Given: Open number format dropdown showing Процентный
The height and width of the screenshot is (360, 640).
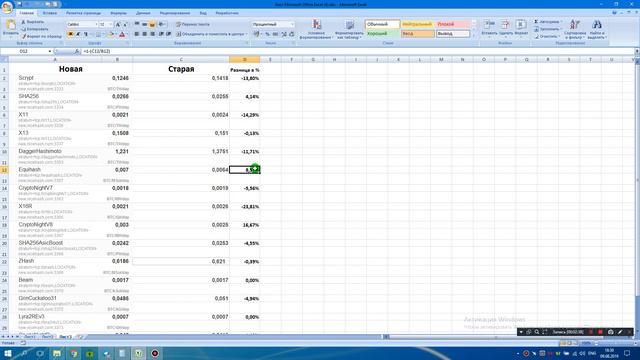Looking at the screenshot, I should [292, 24].
